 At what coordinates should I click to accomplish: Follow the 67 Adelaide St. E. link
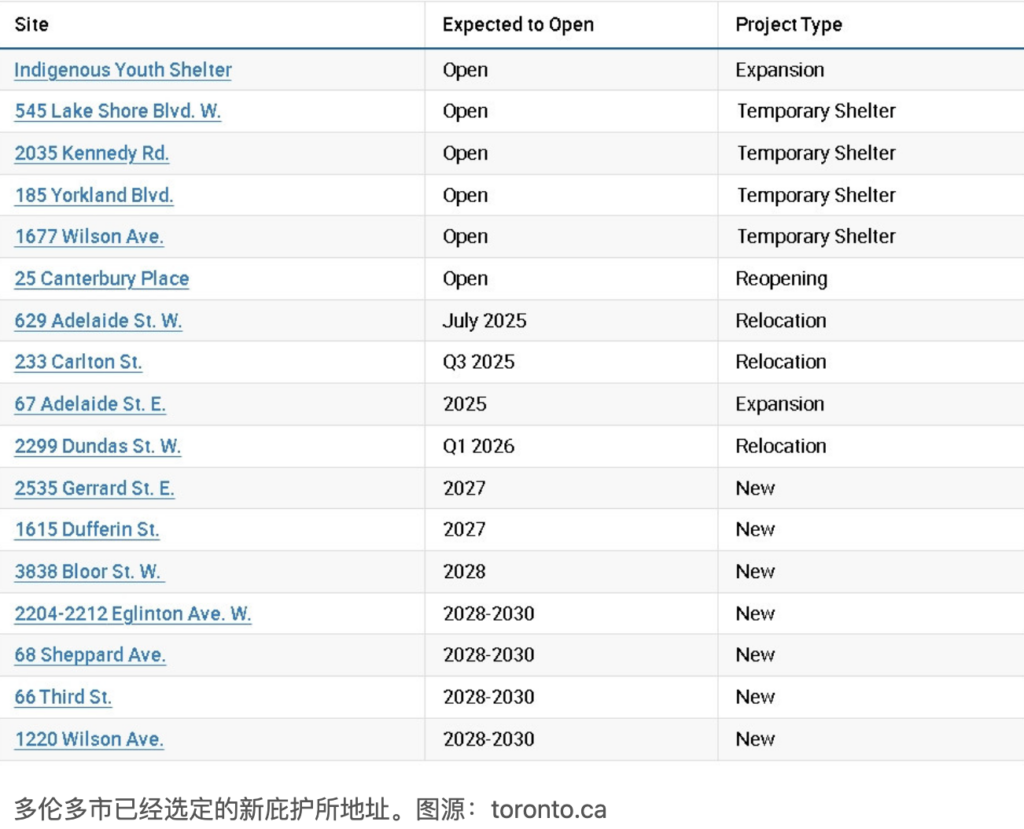[90, 404]
